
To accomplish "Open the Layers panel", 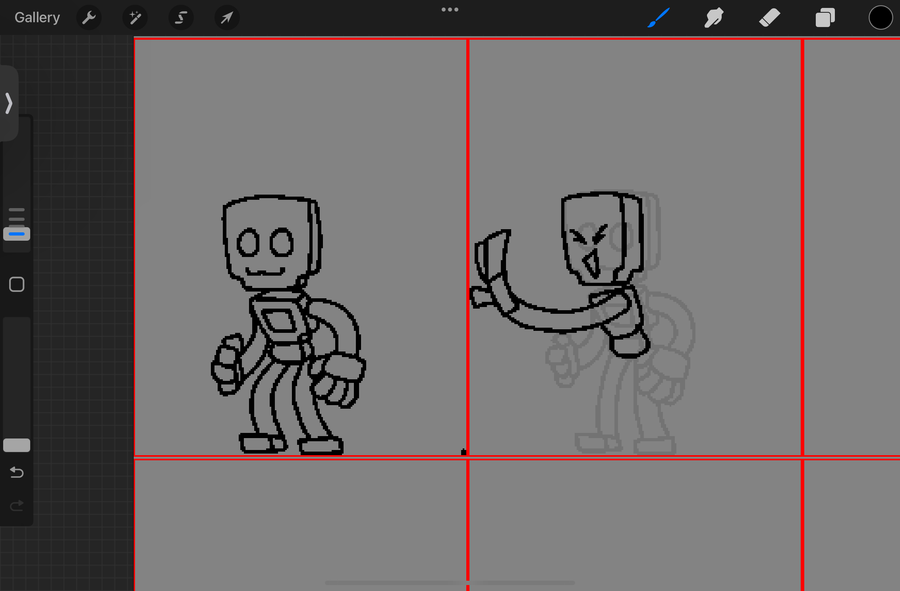I will pos(825,18).
